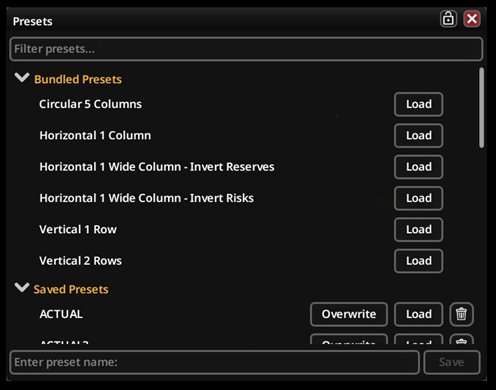The image size is (496, 390).
Task: Load the Circular 5 Columns preset
Action: click(x=419, y=104)
